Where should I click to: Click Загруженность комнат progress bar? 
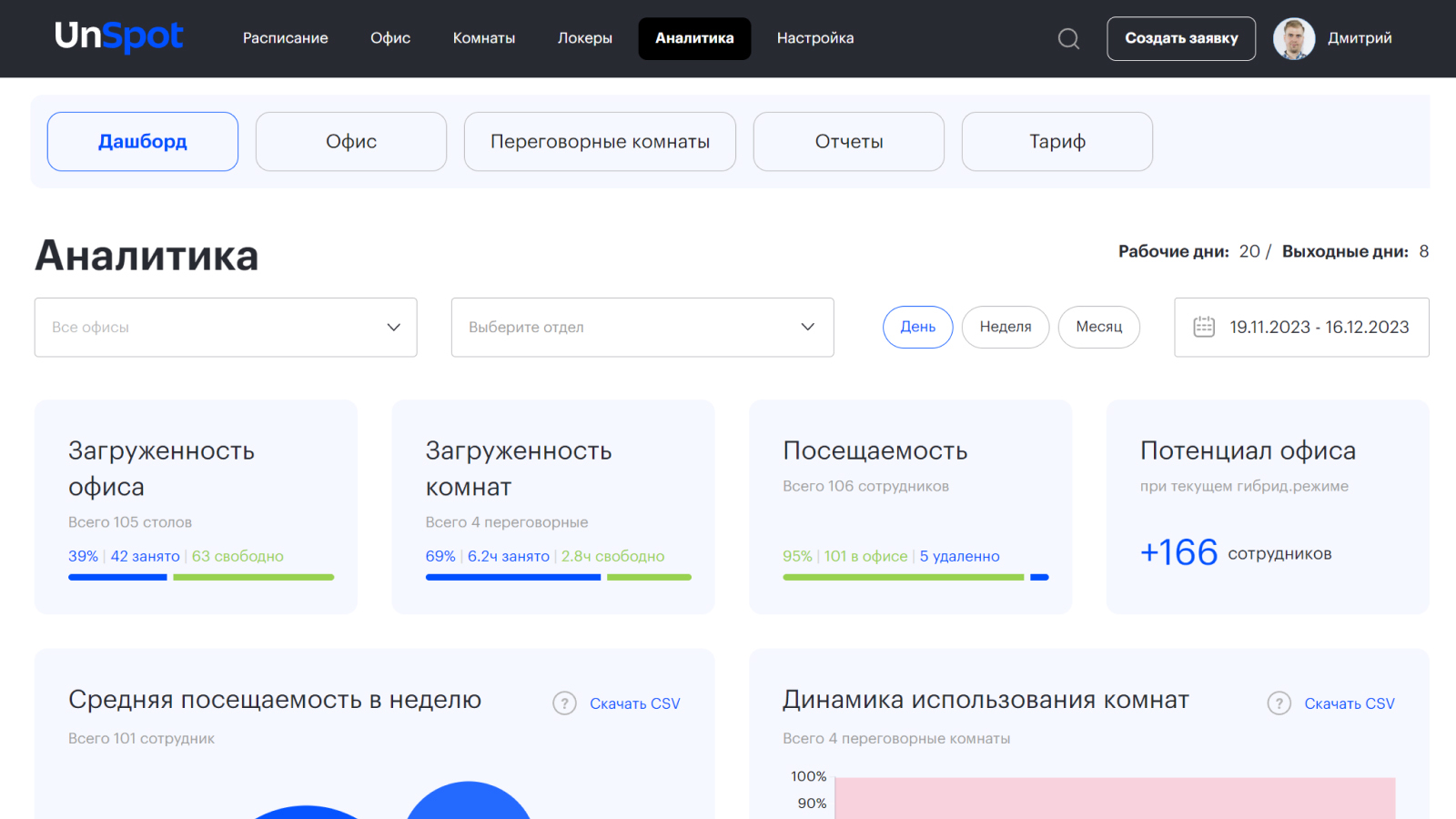click(x=559, y=577)
